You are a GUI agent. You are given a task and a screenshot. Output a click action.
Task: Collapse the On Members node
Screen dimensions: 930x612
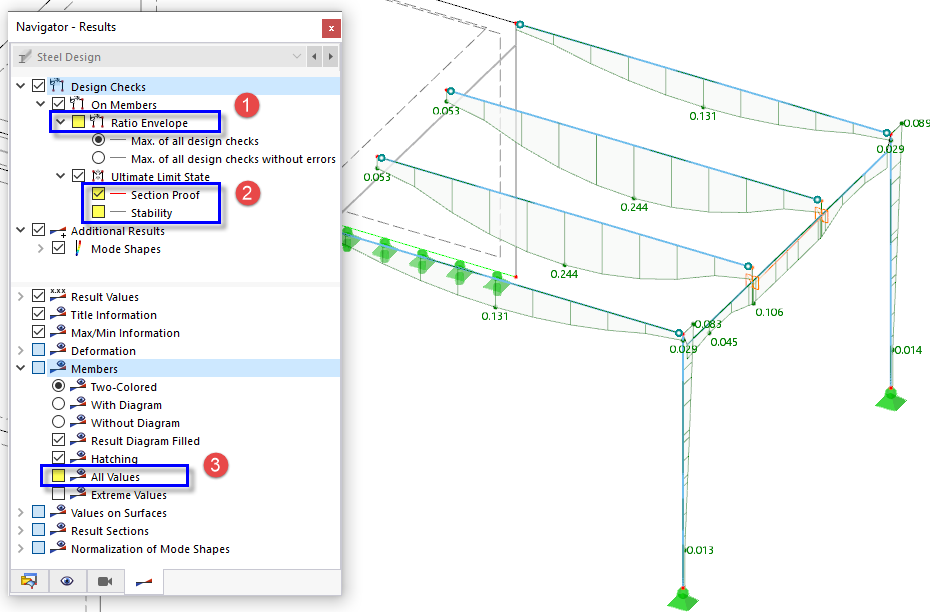40,104
